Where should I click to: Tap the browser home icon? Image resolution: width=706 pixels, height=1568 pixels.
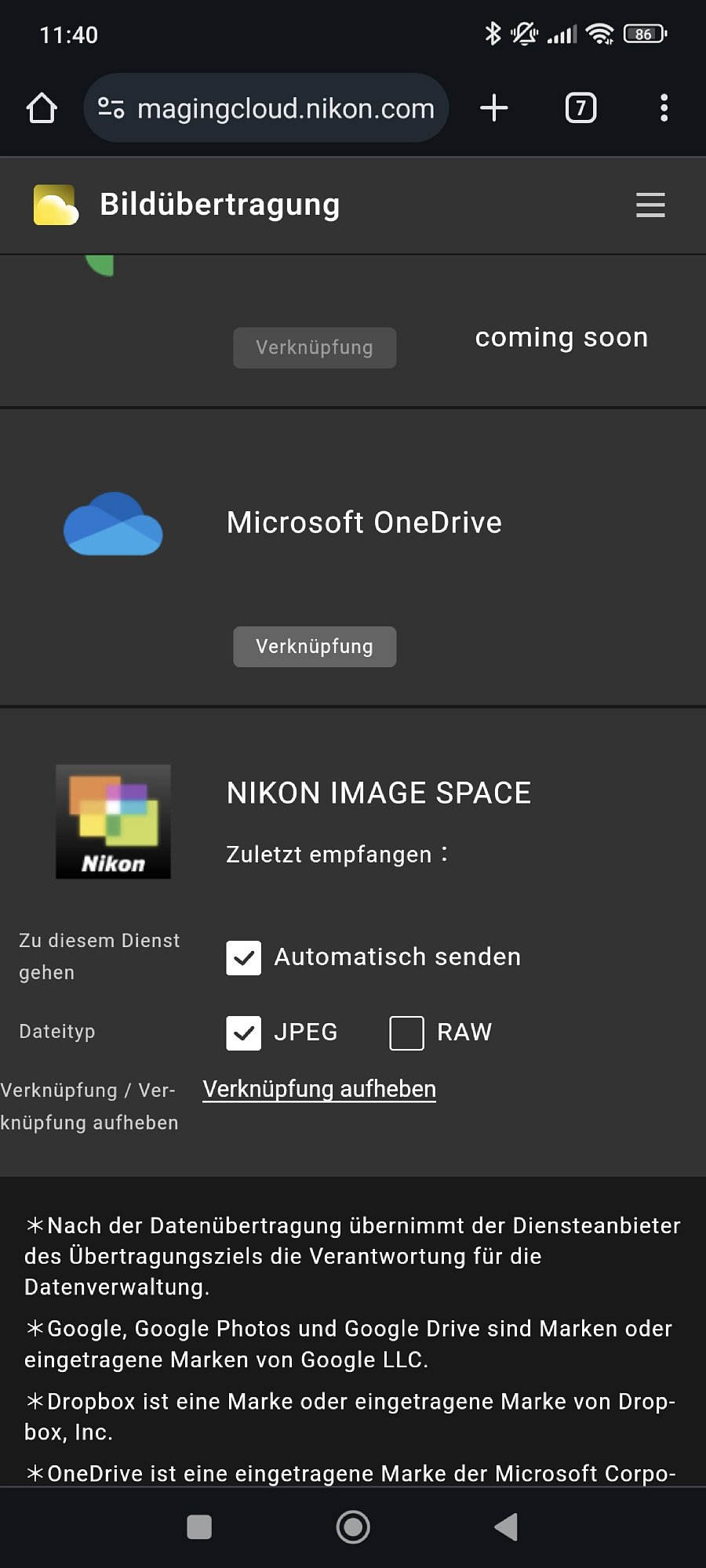[x=42, y=108]
